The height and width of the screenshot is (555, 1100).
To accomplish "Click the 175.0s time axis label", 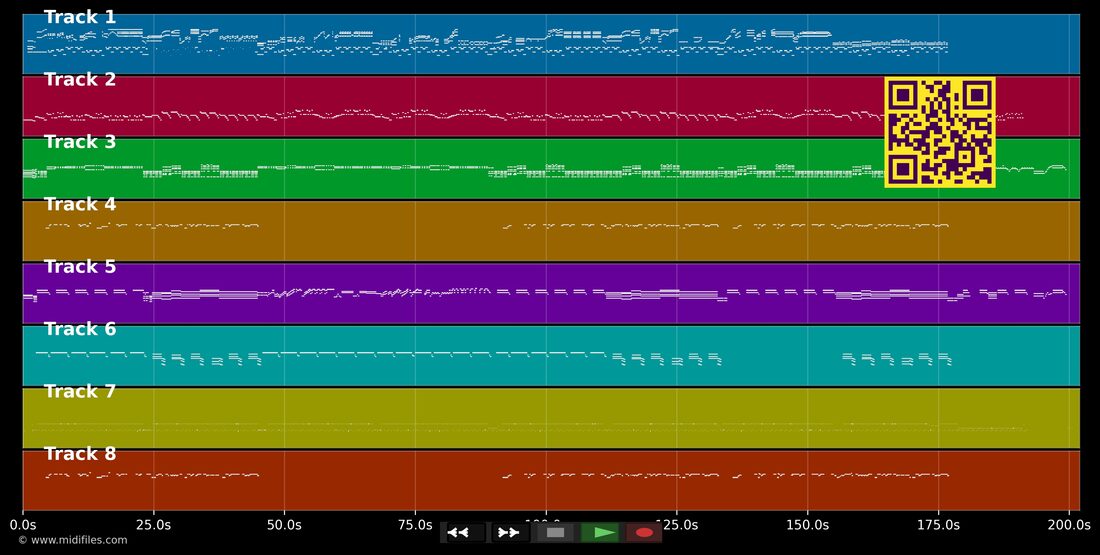I will pos(939,525).
